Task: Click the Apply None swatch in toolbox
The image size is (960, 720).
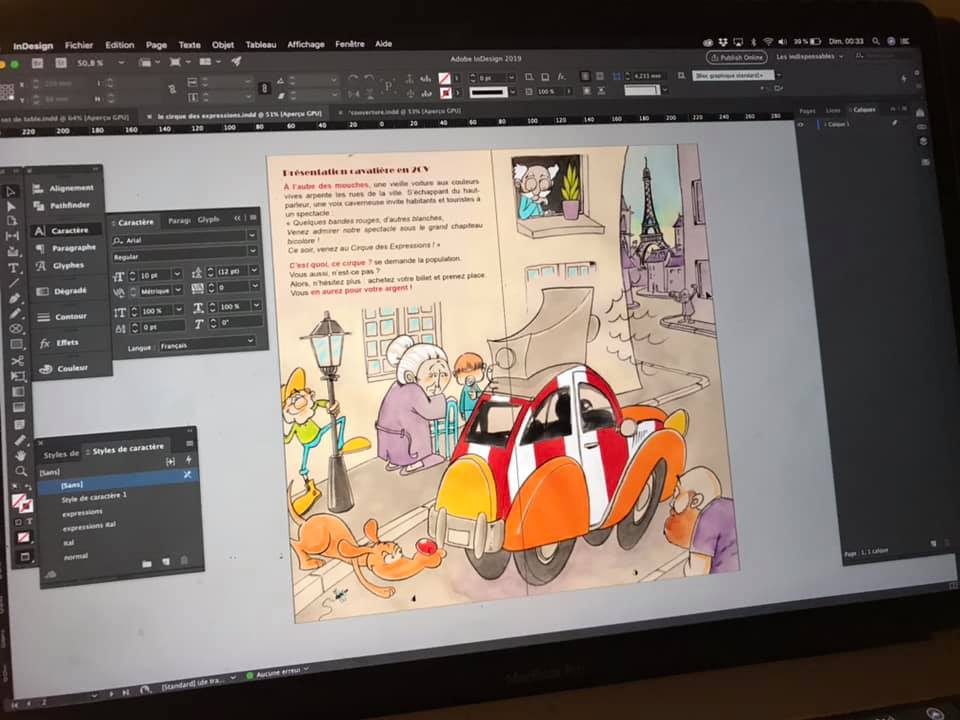Action: (x=23, y=538)
